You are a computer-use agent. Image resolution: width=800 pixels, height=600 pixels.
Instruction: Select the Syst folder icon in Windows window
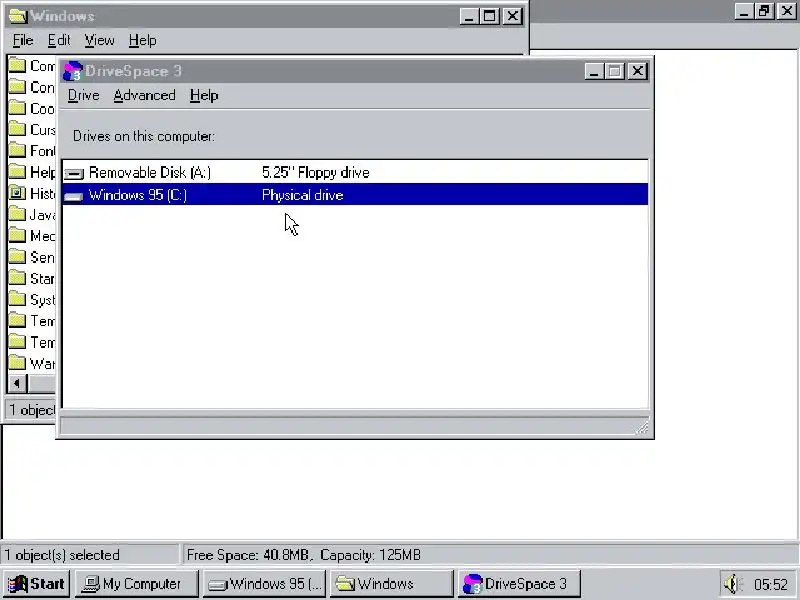[17, 299]
